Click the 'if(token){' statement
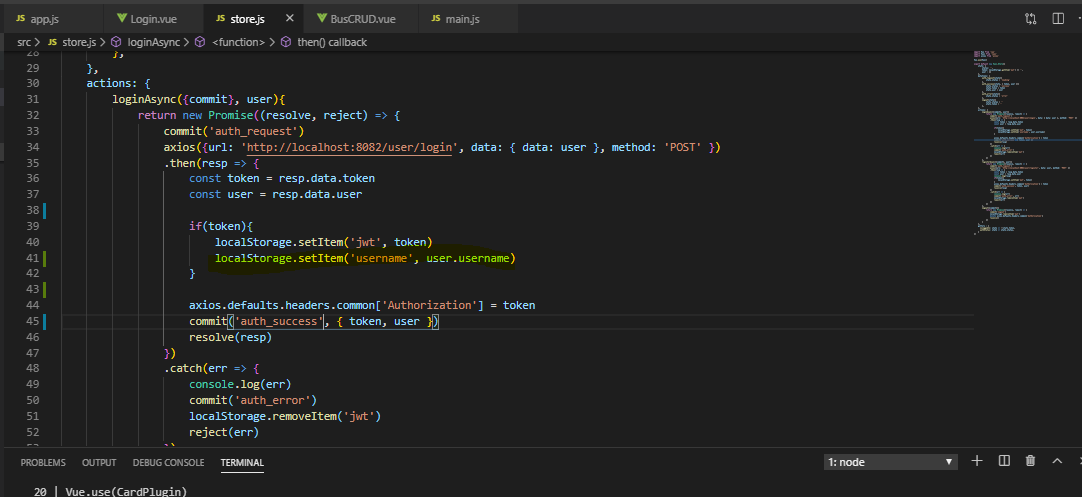The height and width of the screenshot is (497, 1082). pos(221,226)
